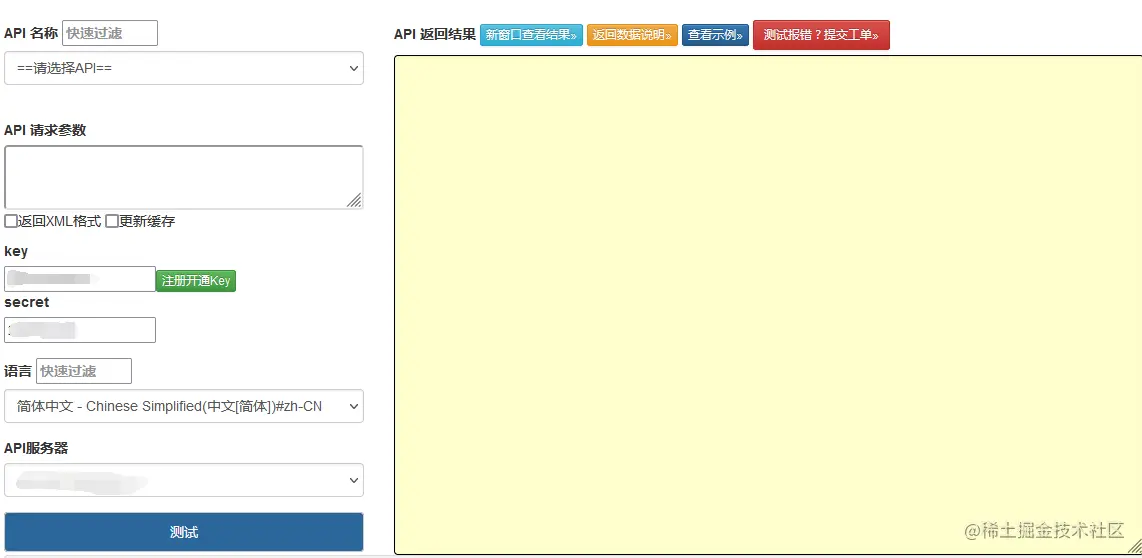The height and width of the screenshot is (558, 1142).
Task: Click the API服务器 label
Action: (36, 448)
